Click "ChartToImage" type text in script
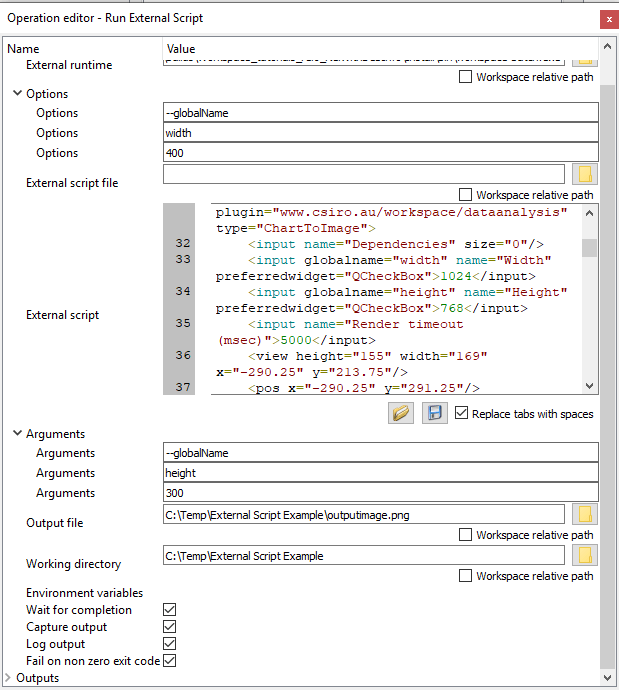The width and height of the screenshot is (619, 690). 312,228
